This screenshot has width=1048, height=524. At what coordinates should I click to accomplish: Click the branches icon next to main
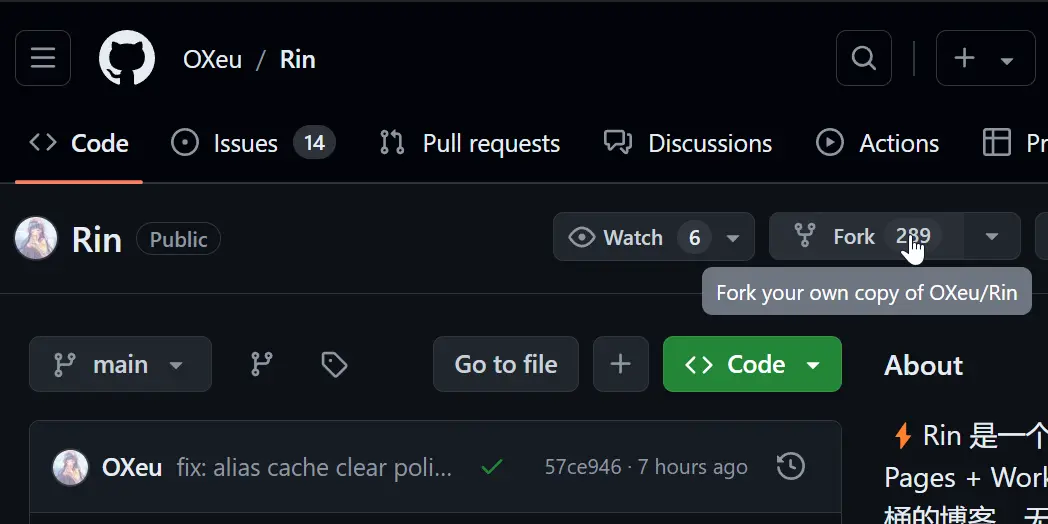(261, 364)
